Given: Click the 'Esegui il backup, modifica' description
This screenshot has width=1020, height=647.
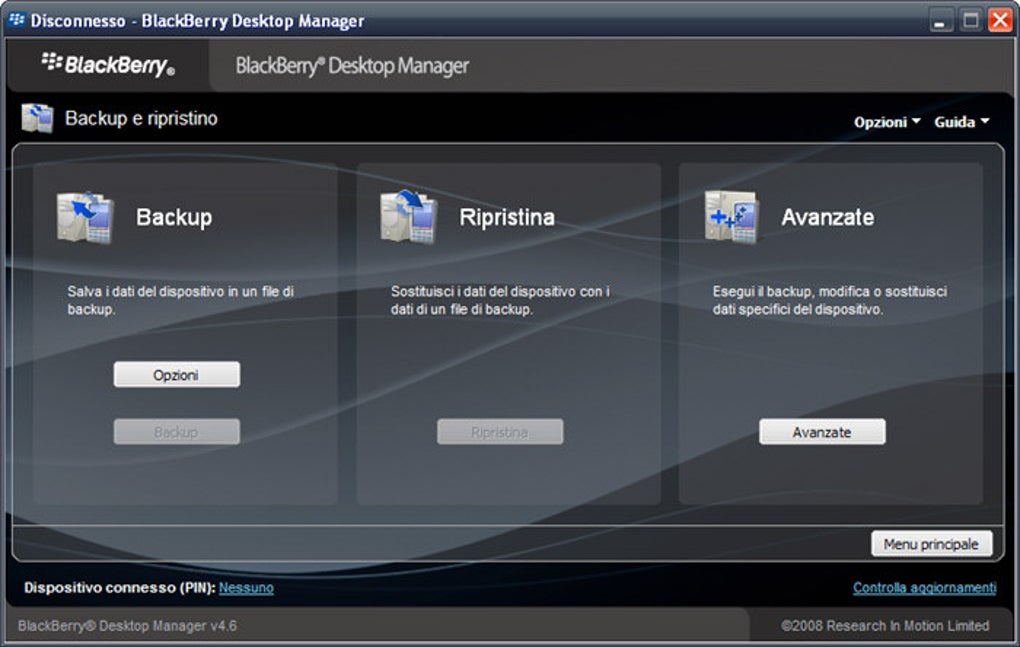Looking at the screenshot, I should pos(829,300).
